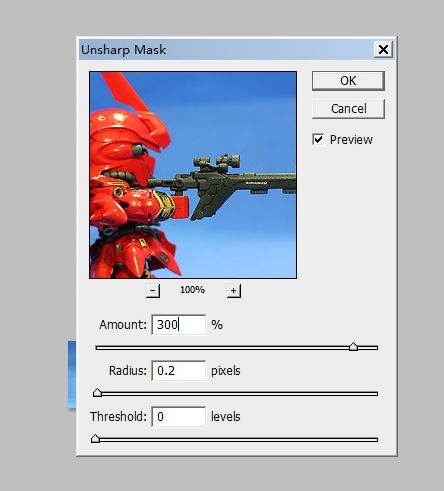
Task: Click the Radius slider handle
Action: click(97, 393)
